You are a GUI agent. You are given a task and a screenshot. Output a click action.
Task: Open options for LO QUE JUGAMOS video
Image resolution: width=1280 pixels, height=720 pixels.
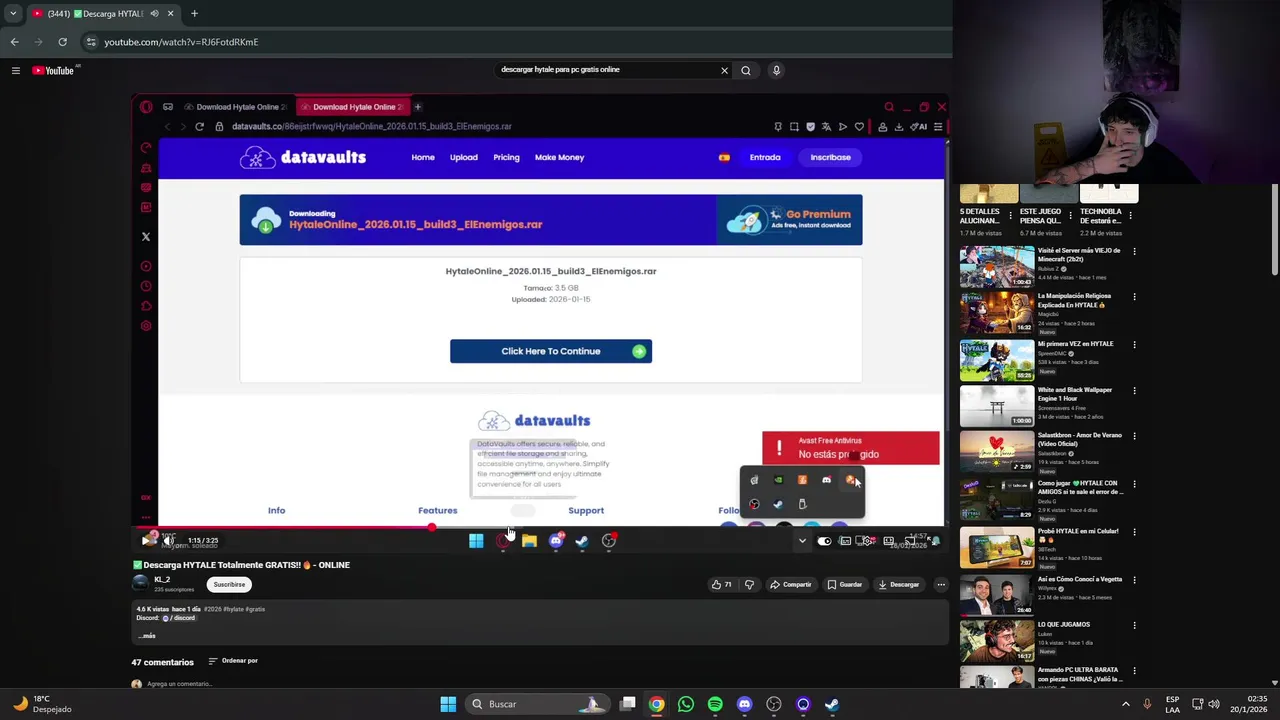click(1134, 625)
